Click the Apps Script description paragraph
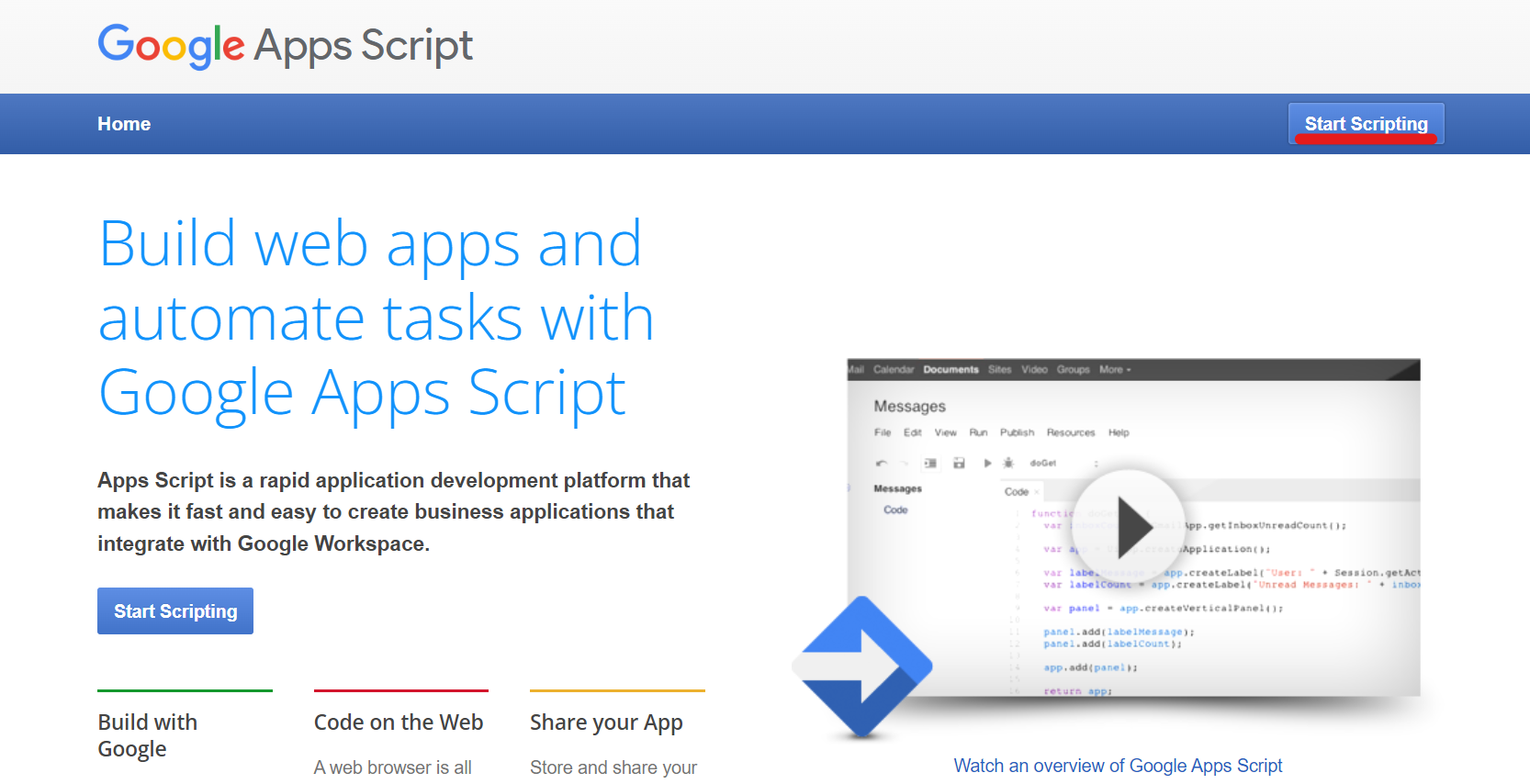 click(394, 512)
